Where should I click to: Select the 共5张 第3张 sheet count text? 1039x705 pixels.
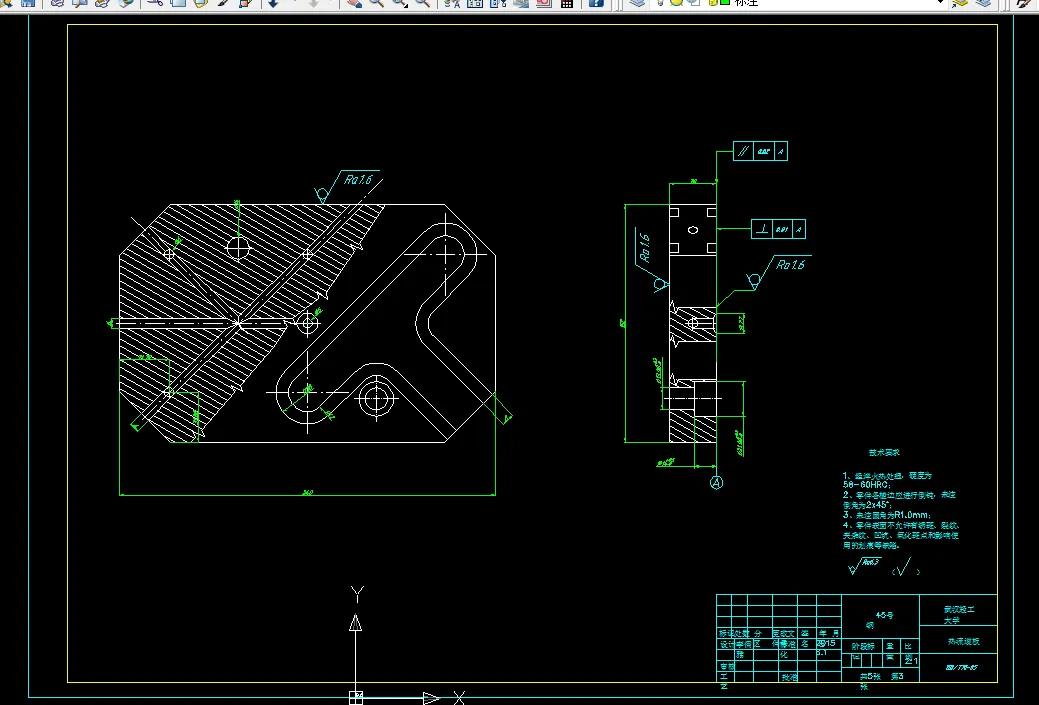coord(881,680)
